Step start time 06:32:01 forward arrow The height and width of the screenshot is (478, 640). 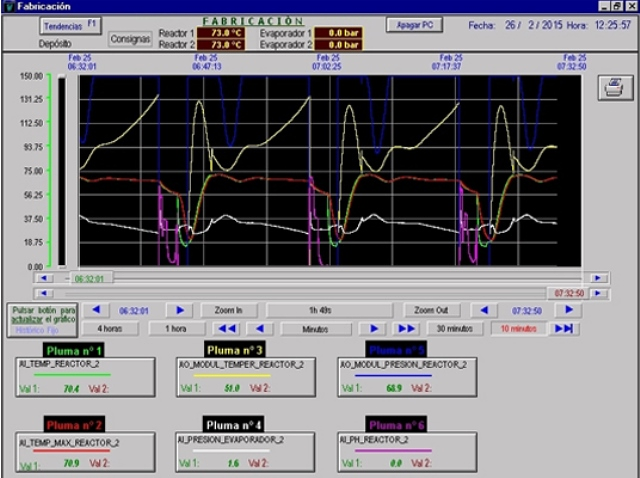point(180,310)
